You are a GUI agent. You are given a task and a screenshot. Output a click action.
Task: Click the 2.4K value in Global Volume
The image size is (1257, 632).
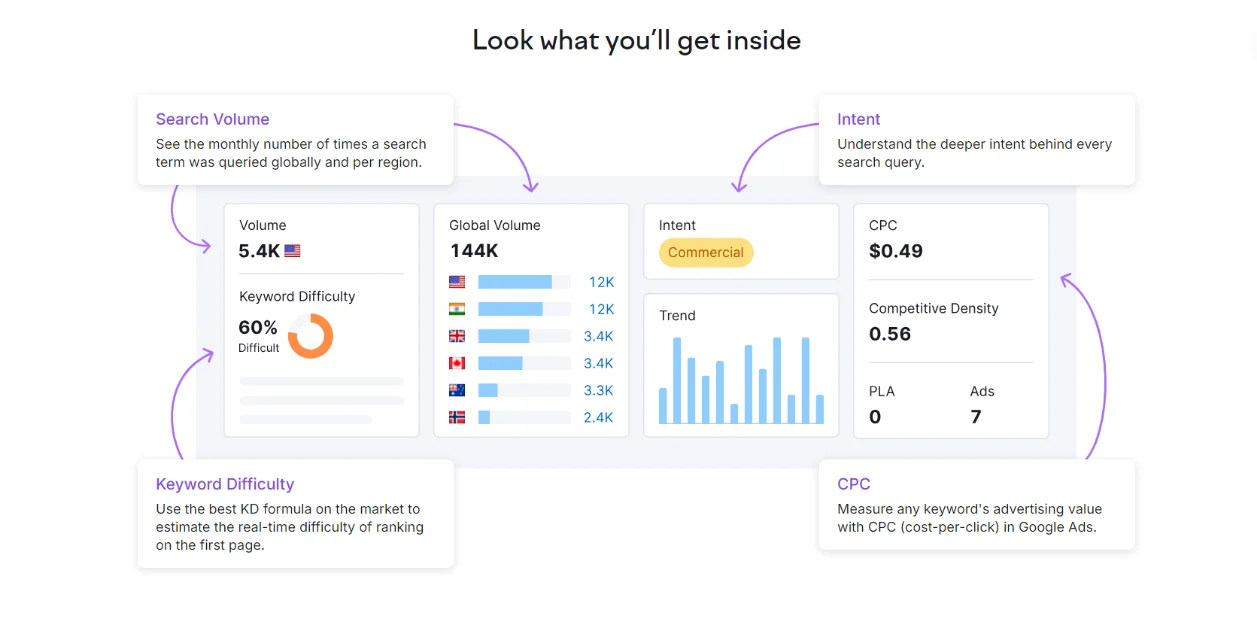pos(598,417)
